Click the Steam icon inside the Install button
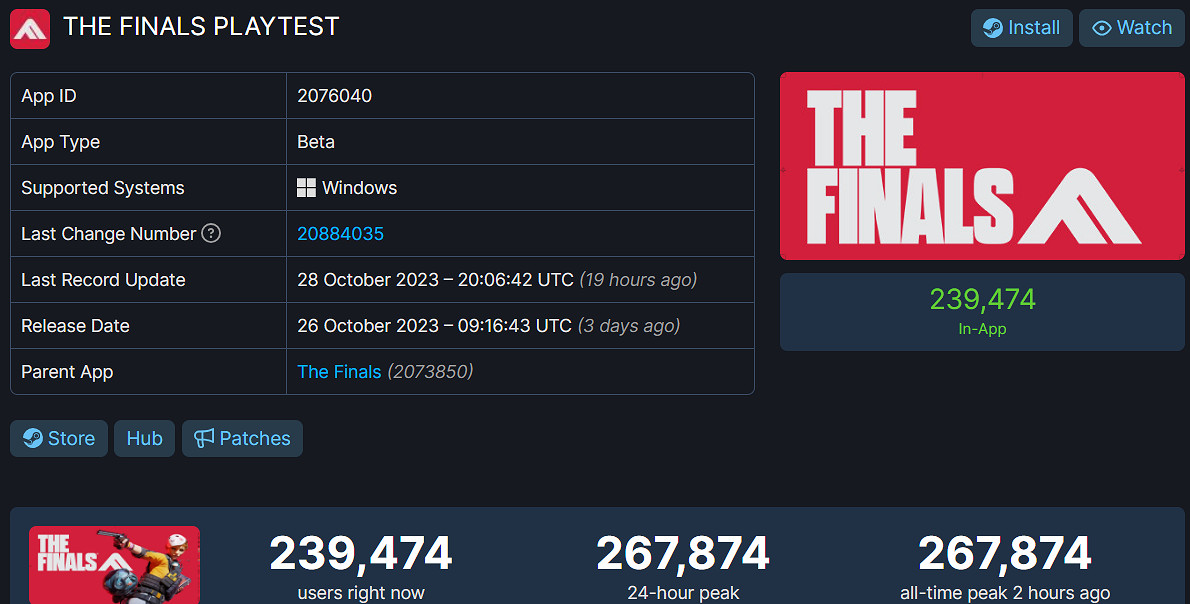This screenshot has height=604, width=1190. [x=994, y=28]
